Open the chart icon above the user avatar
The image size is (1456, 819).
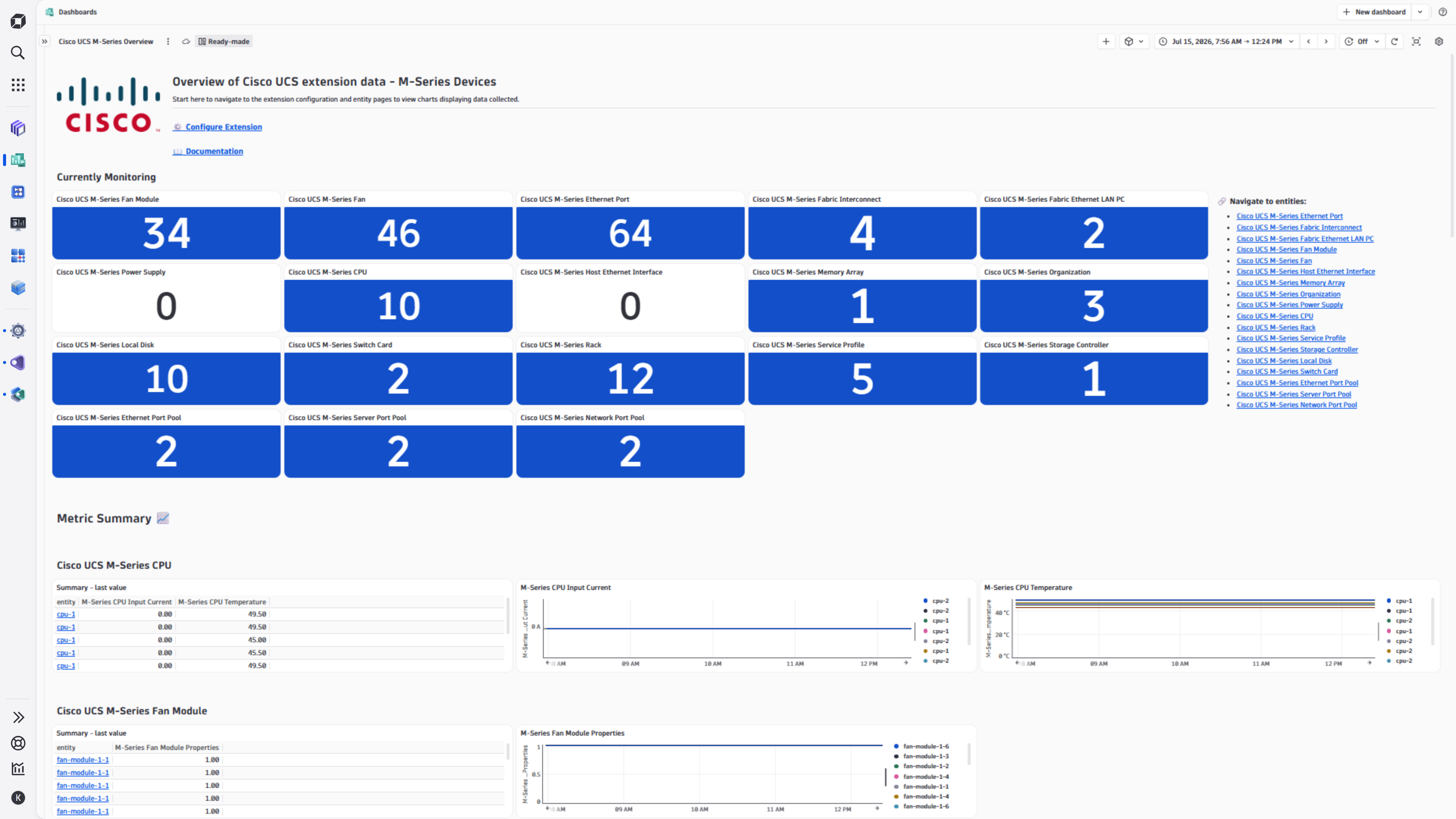point(18,769)
